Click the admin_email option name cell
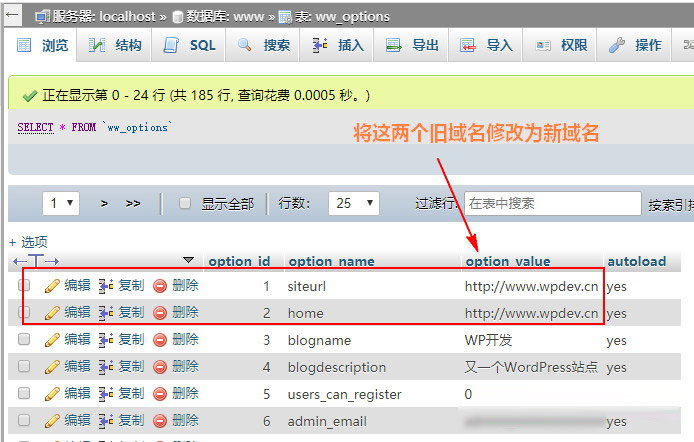Screen dimensions: 694x442 (327, 421)
